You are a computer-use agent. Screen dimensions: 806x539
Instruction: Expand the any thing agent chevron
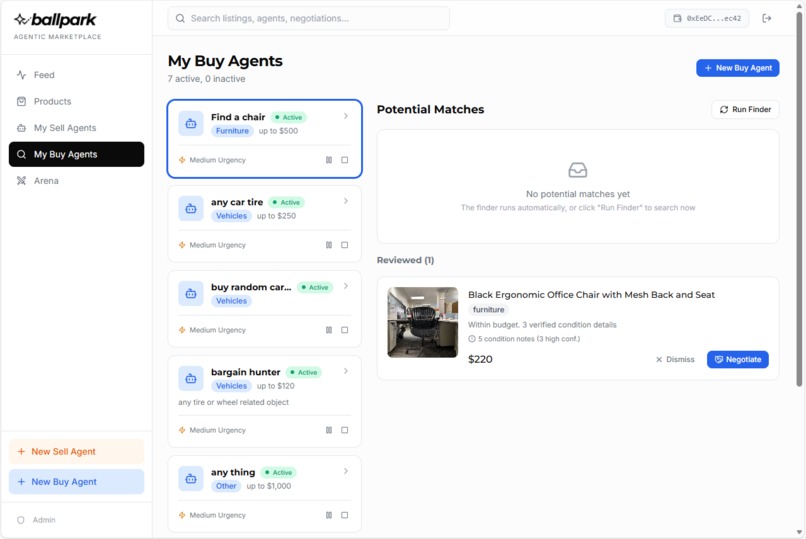point(346,471)
